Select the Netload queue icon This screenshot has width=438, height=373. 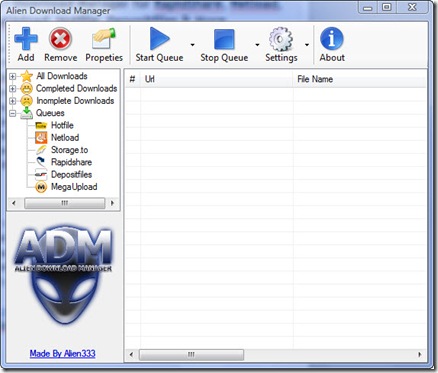pos(41,138)
